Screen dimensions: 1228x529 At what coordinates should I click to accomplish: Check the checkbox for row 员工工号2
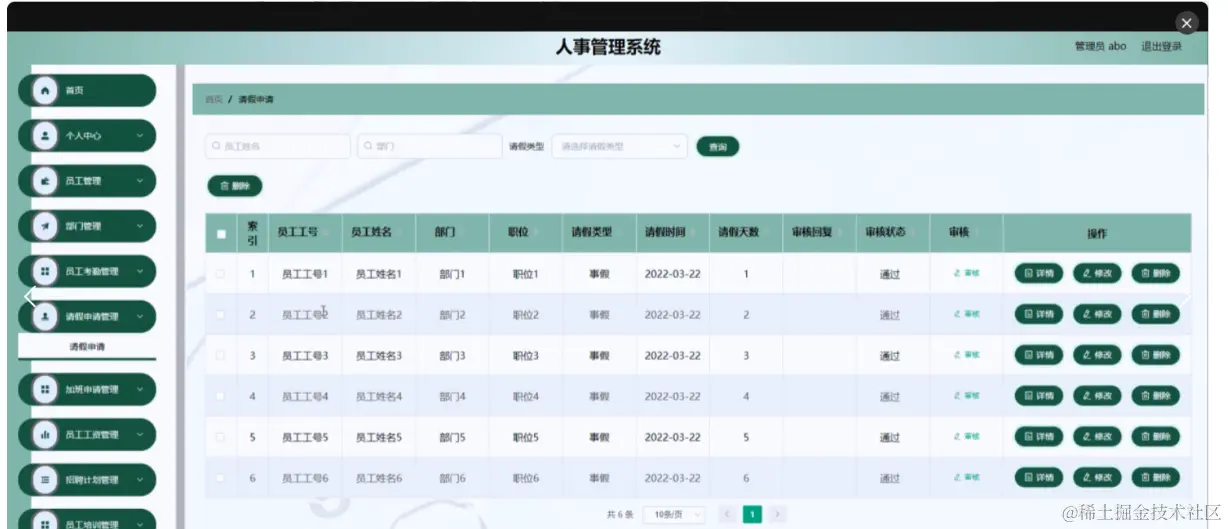pos(221,314)
